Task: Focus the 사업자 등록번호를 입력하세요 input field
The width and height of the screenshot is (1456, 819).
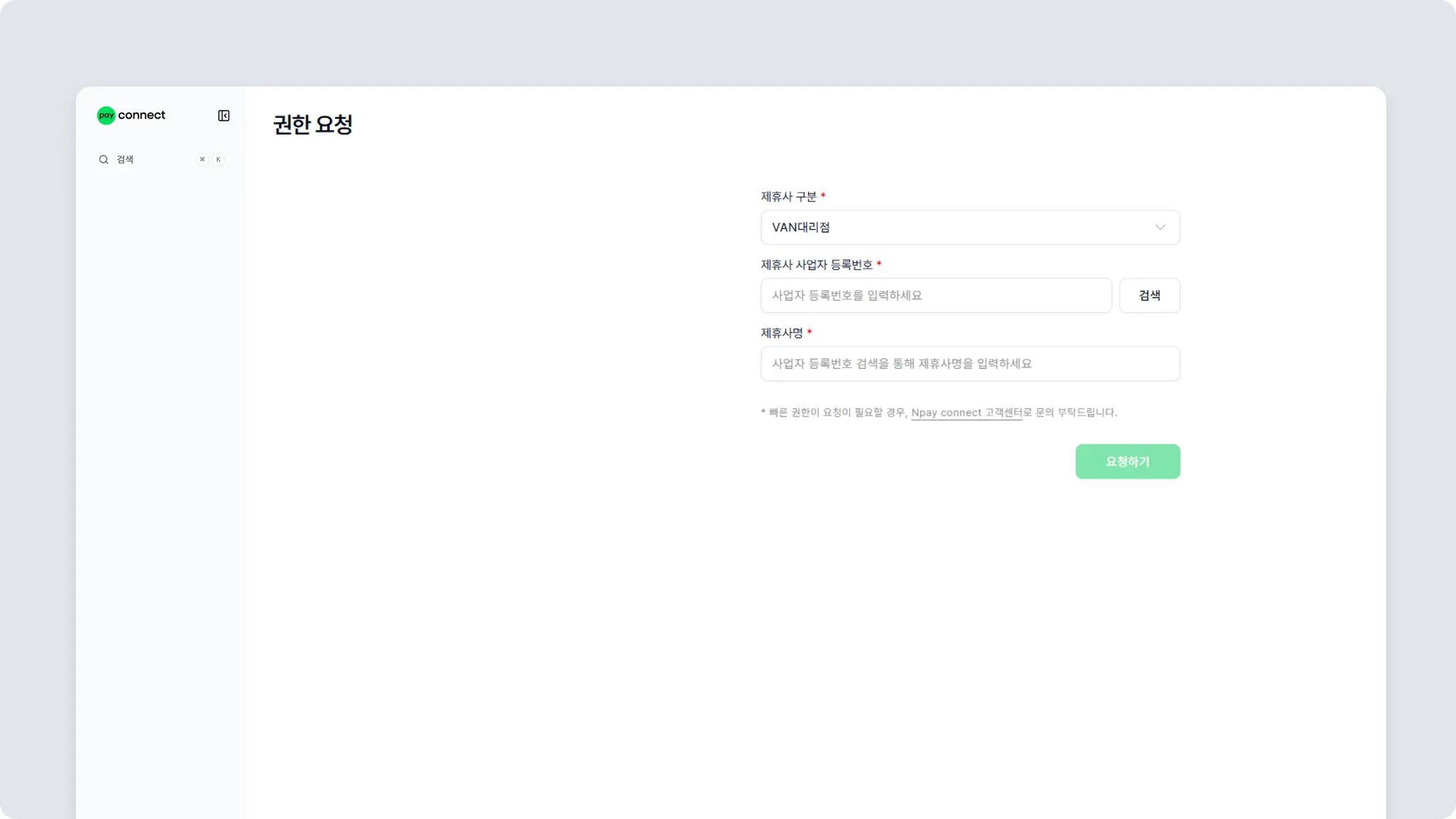Action: click(936, 296)
